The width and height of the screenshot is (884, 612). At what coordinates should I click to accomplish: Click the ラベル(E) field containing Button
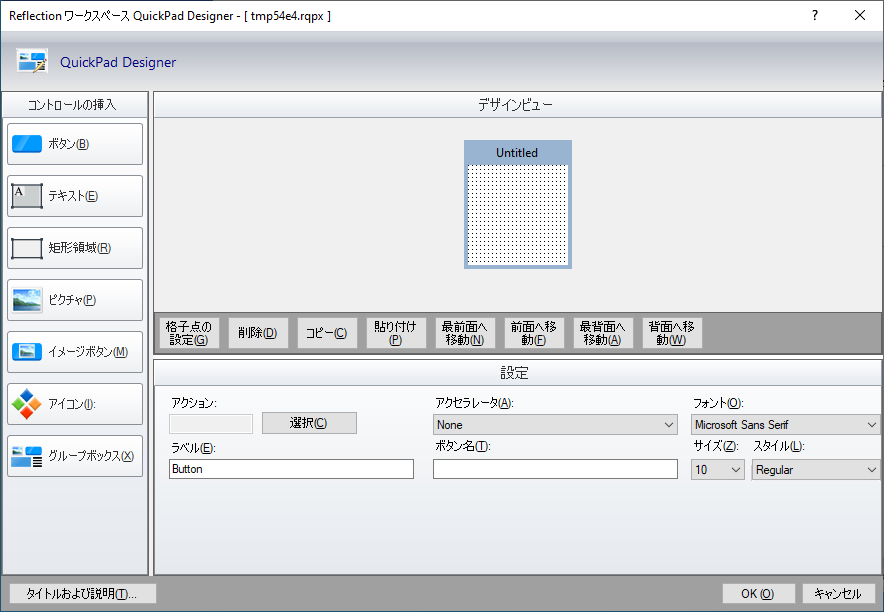tap(291, 469)
